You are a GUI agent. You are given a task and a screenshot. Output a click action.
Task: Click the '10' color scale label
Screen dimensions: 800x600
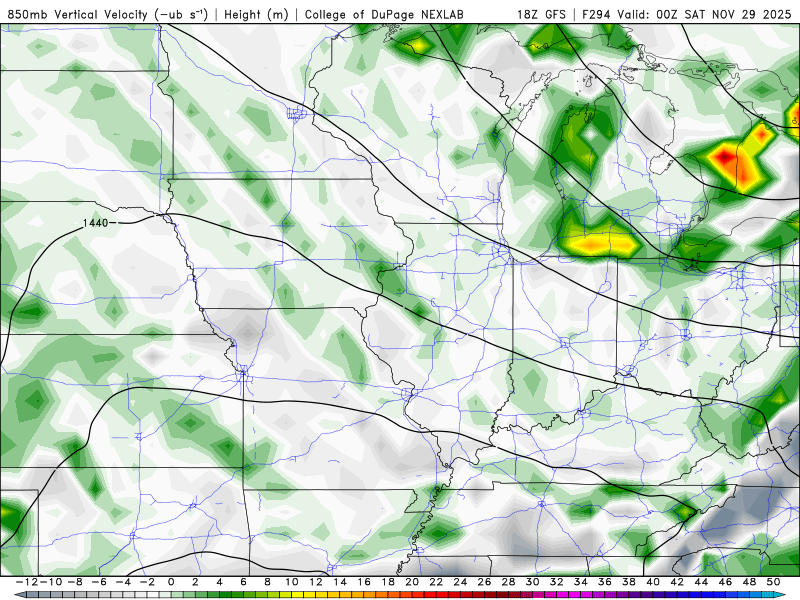(x=291, y=582)
